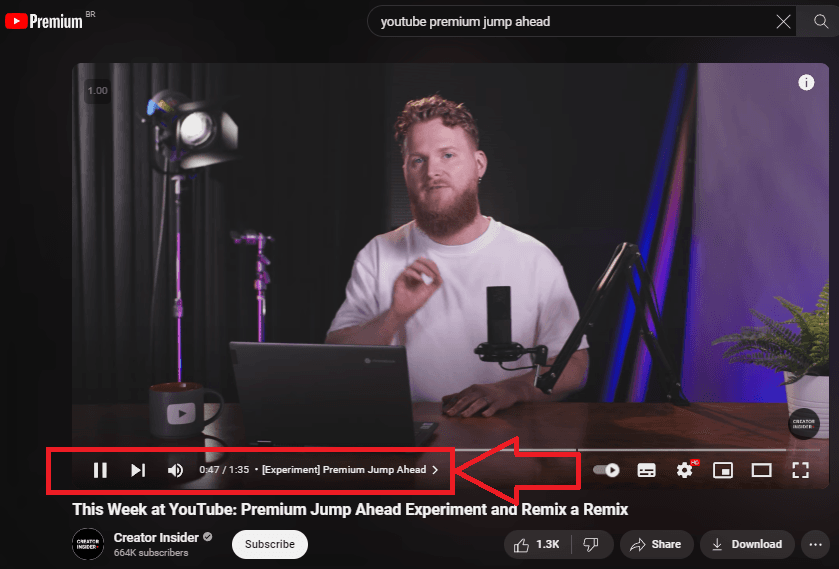Go to YouTube Premium home logo
The image size is (839, 569).
44,22
